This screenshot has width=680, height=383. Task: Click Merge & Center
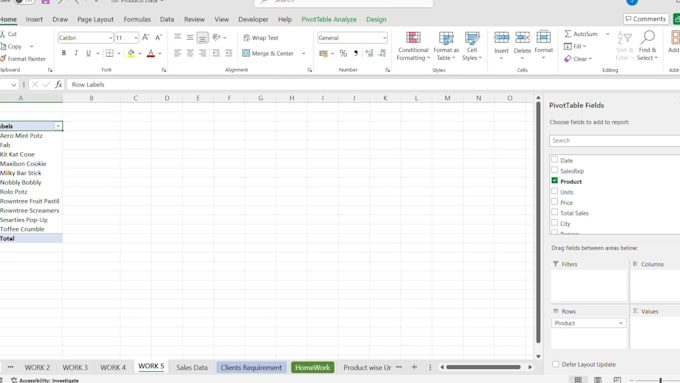(268, 53)
